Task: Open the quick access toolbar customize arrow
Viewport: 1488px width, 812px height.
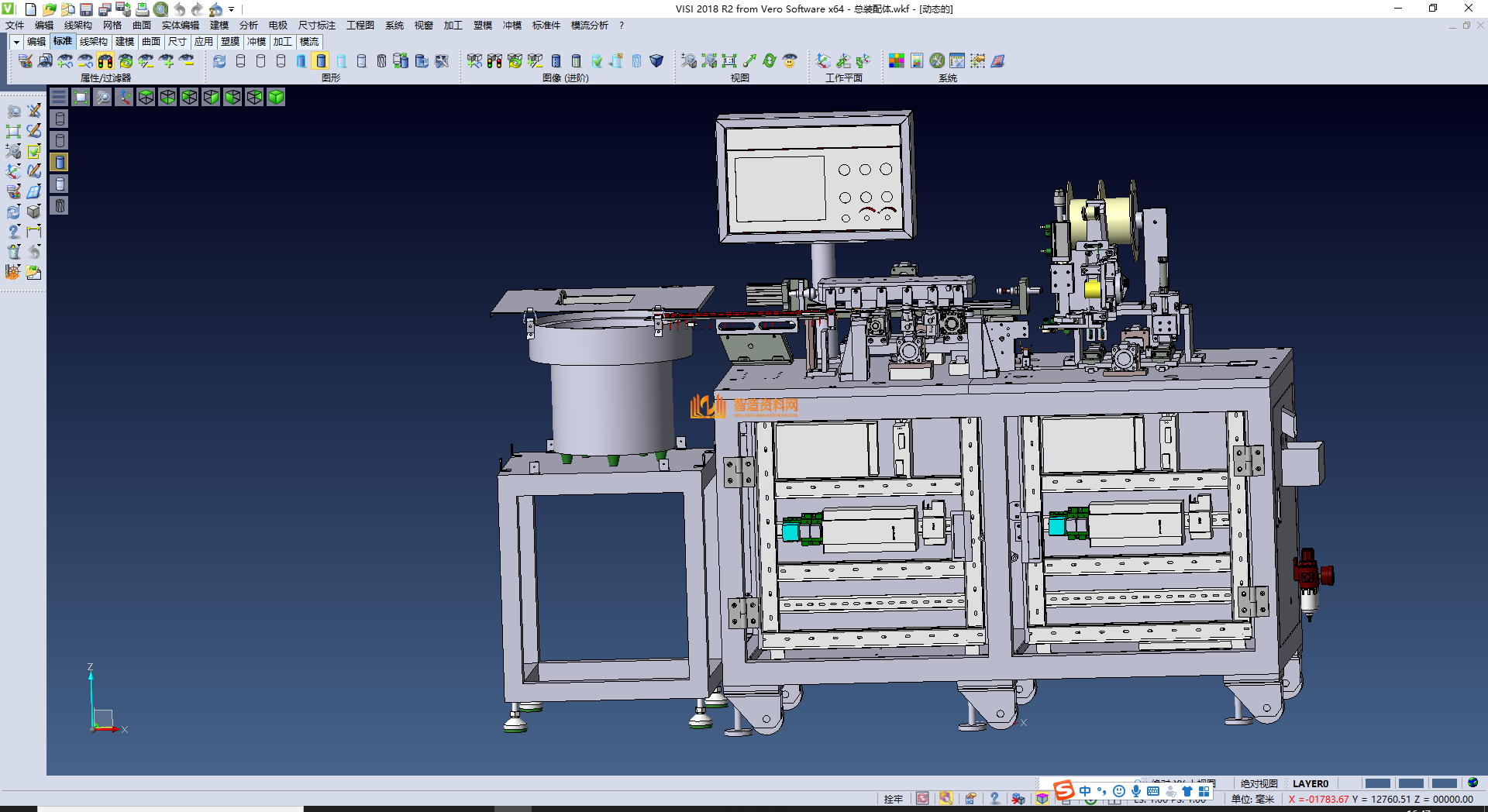Action: tap(231, 9)
